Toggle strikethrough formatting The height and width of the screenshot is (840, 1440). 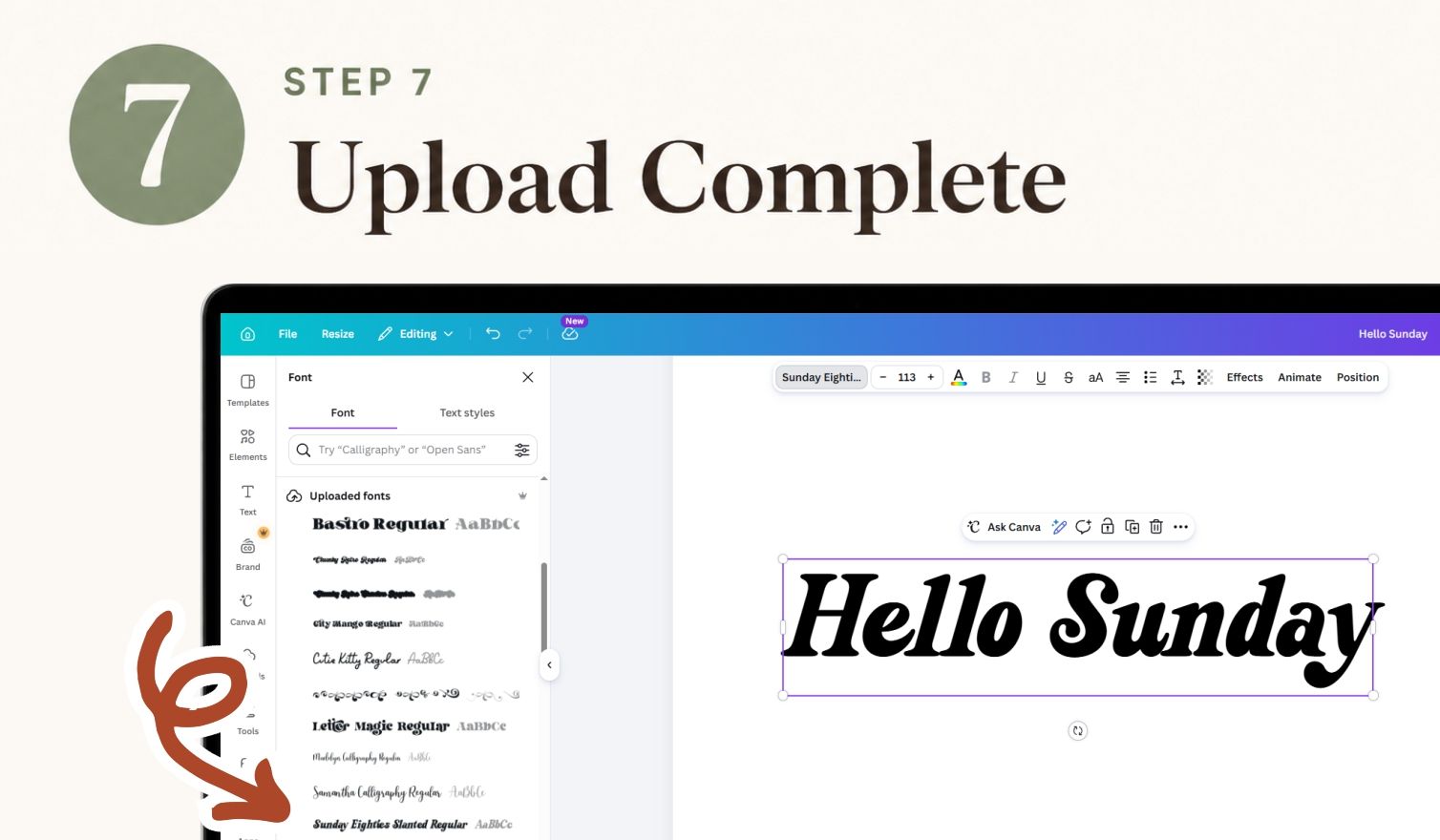coord(1069,377)
